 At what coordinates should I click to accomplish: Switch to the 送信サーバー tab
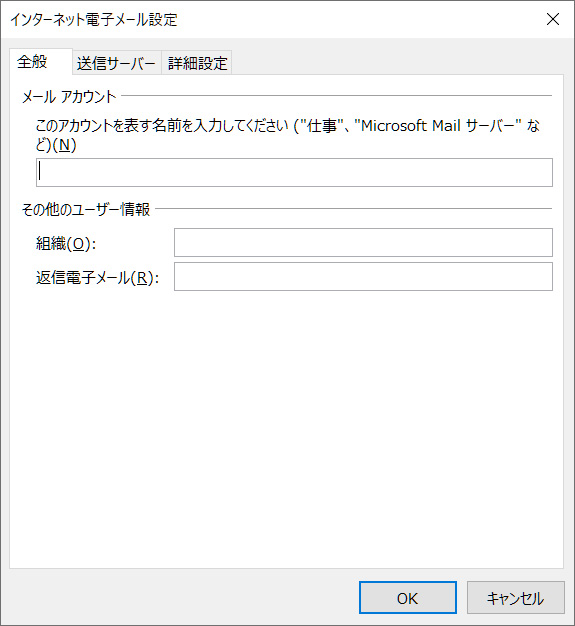tap(117, 63)
